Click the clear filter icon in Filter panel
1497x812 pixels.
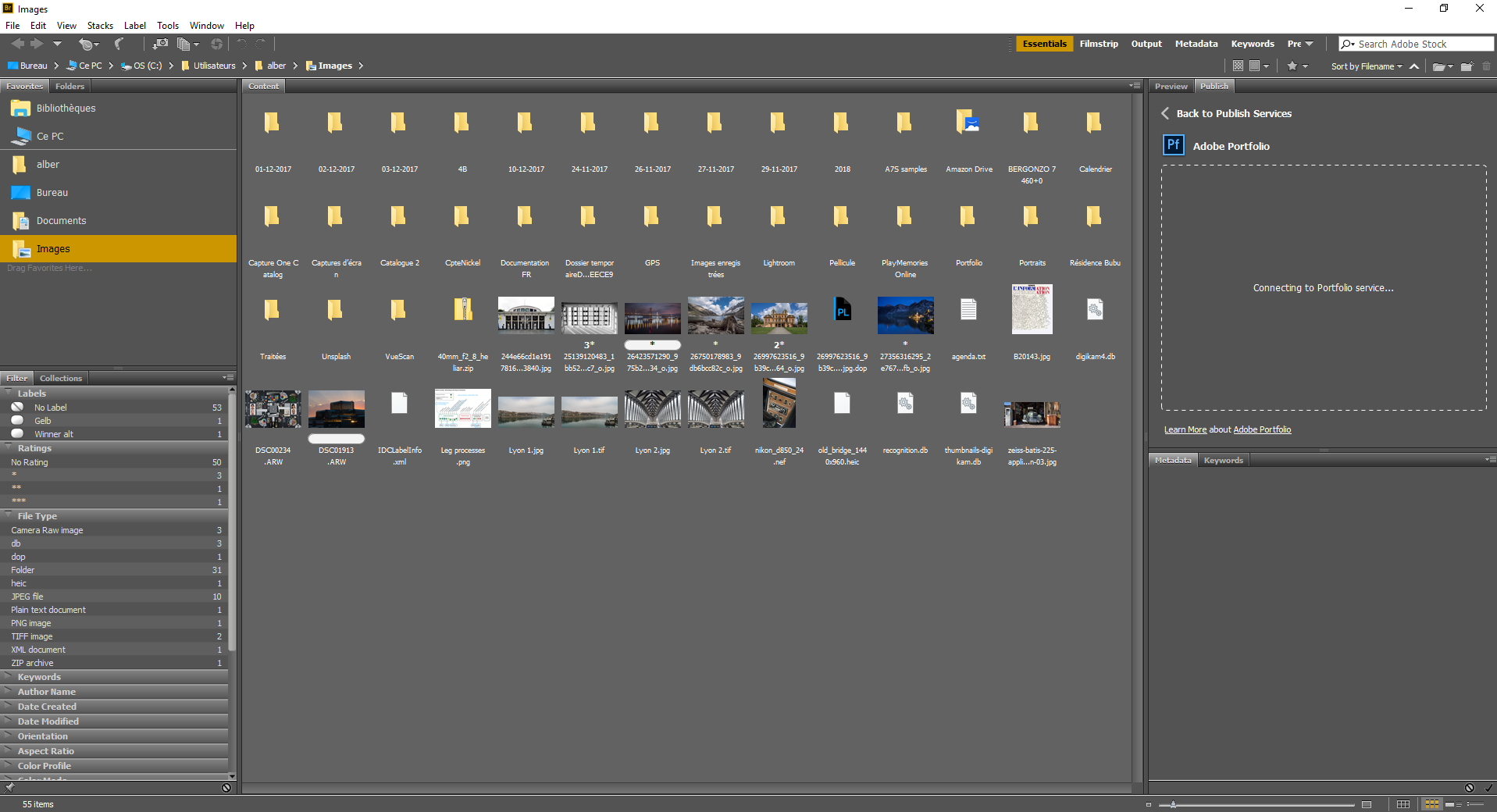(226, 788)
